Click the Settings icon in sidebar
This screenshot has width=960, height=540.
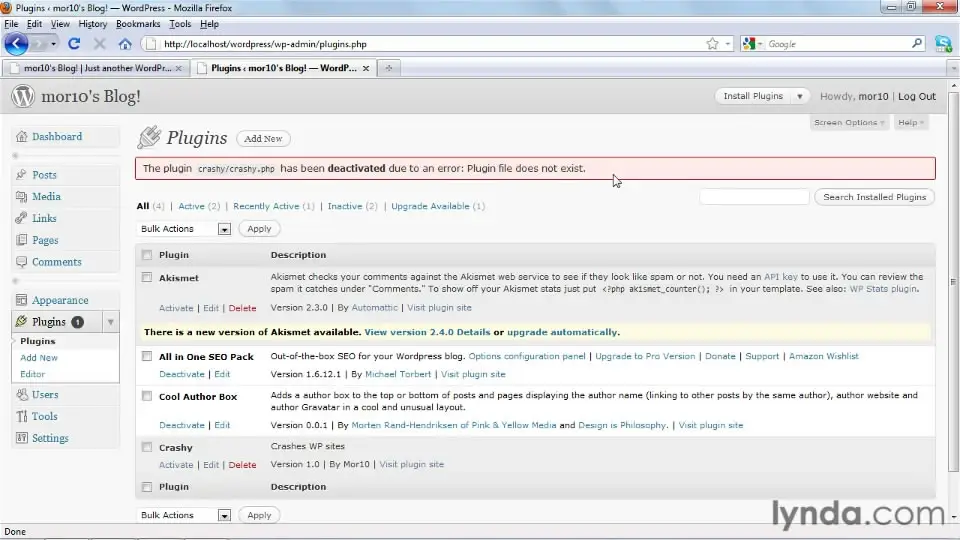(21, 438)
